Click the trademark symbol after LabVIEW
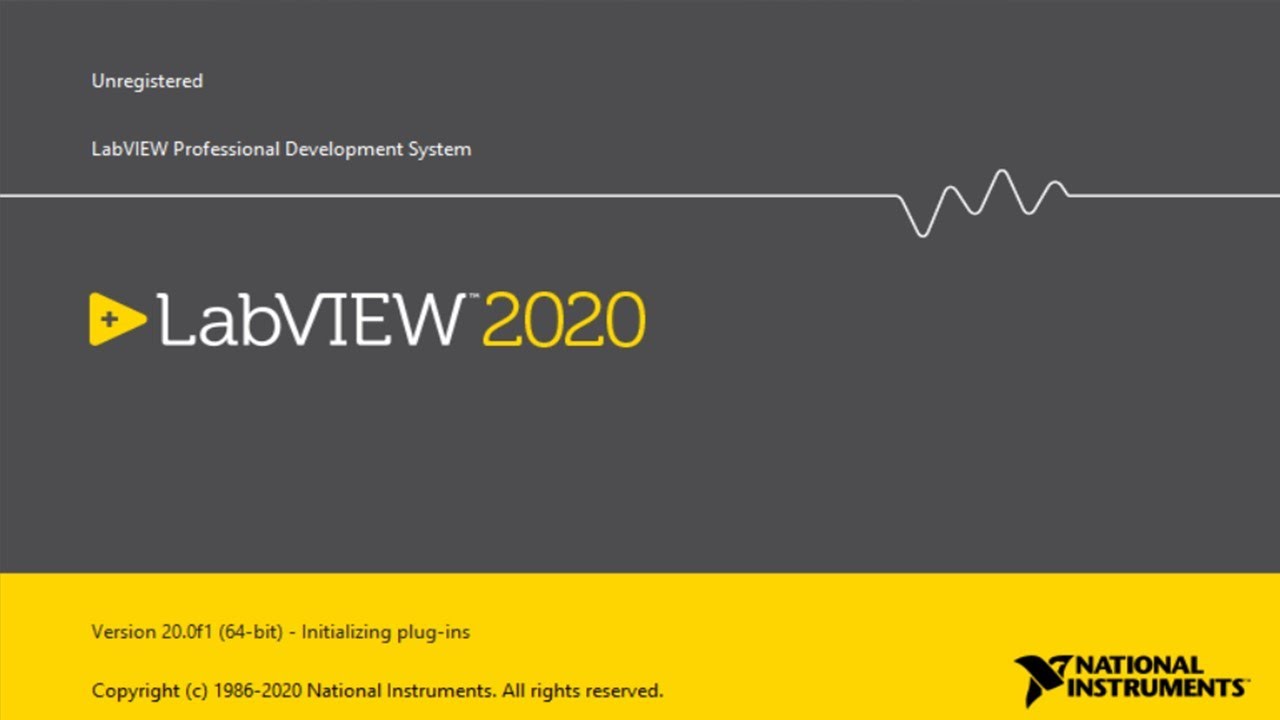The width and height of the screenshot is (1280, 720). [470, 297]
